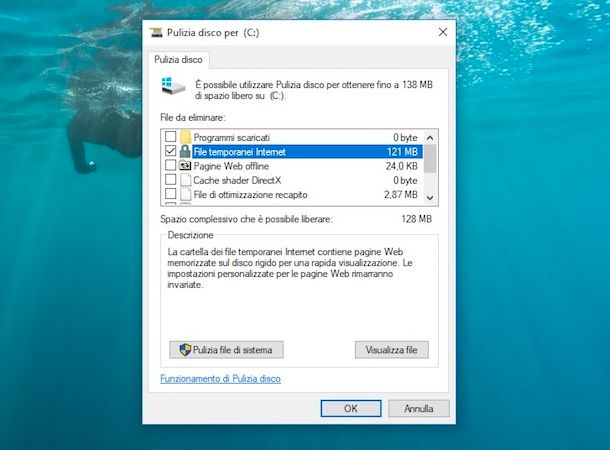Open the Funzionamento di Pulizia disco link
This screenshot has height=450, width=610.
(x=220, y=378)
